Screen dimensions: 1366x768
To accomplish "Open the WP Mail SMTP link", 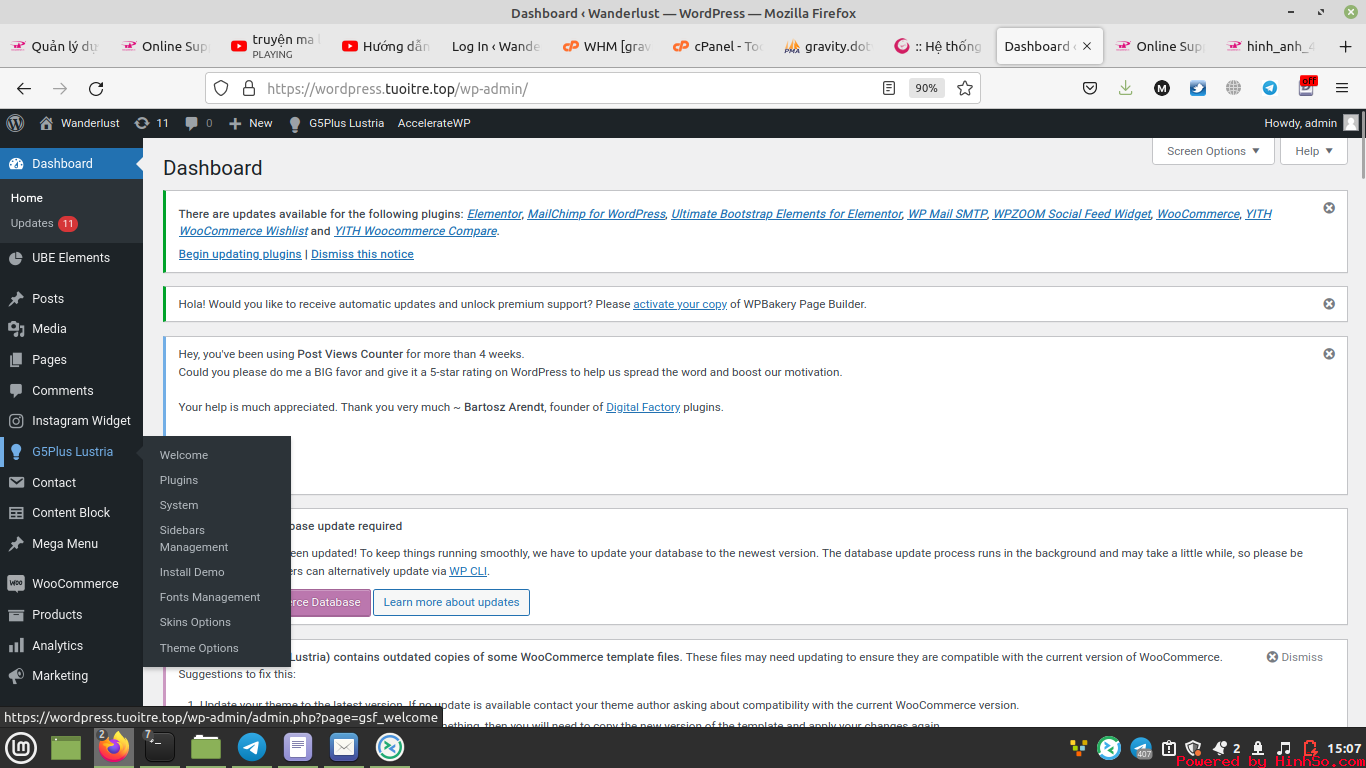I will coord(947,214).
